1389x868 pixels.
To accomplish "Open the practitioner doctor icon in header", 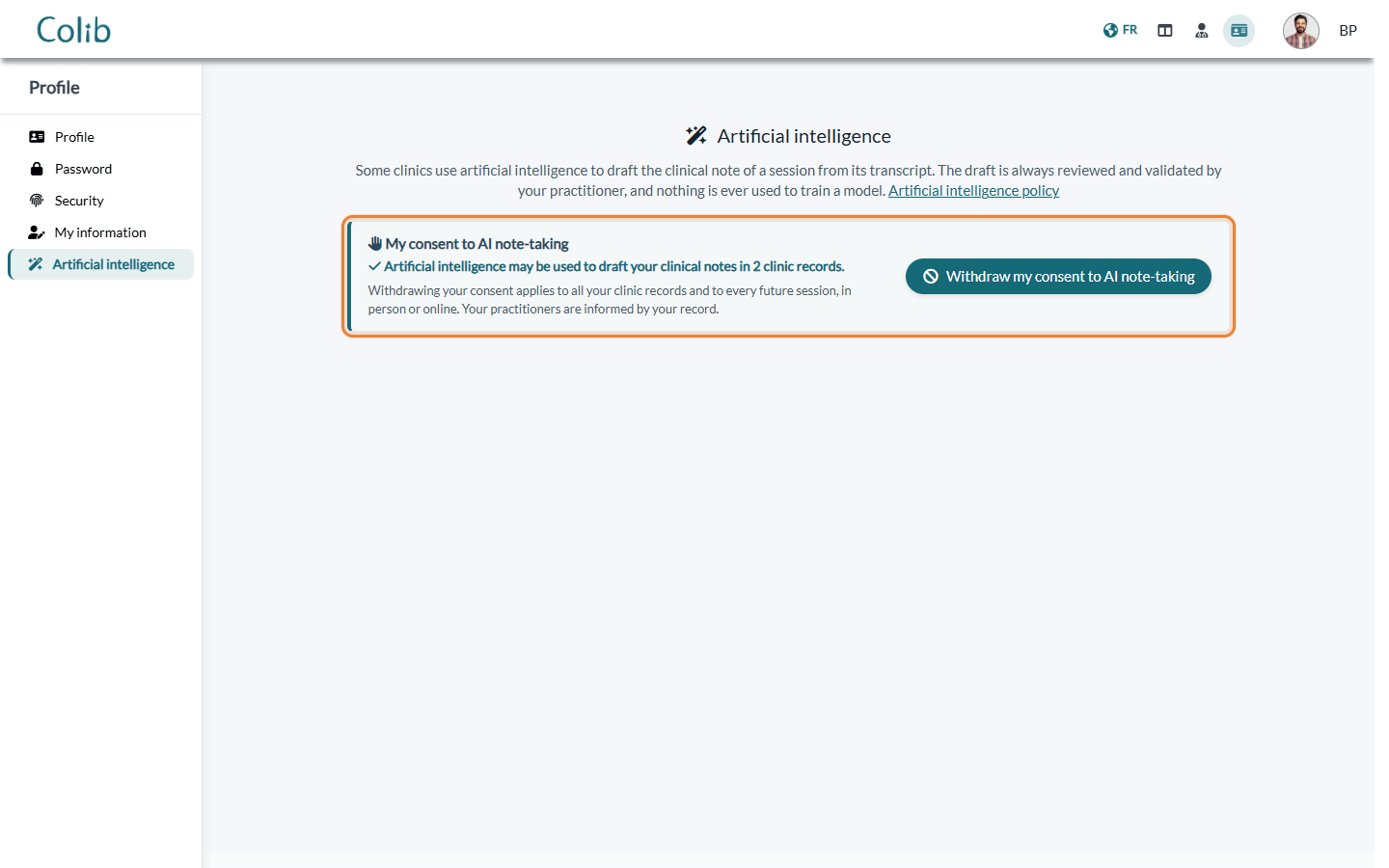I will pos(1202,31).
